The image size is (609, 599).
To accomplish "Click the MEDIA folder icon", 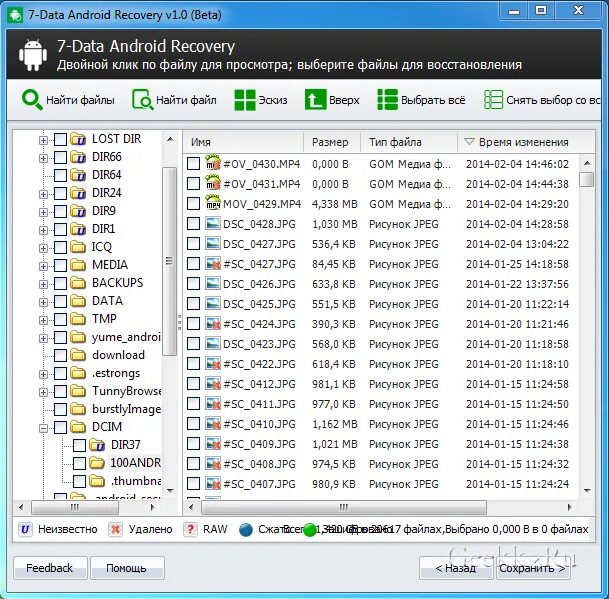I will 78,265.
